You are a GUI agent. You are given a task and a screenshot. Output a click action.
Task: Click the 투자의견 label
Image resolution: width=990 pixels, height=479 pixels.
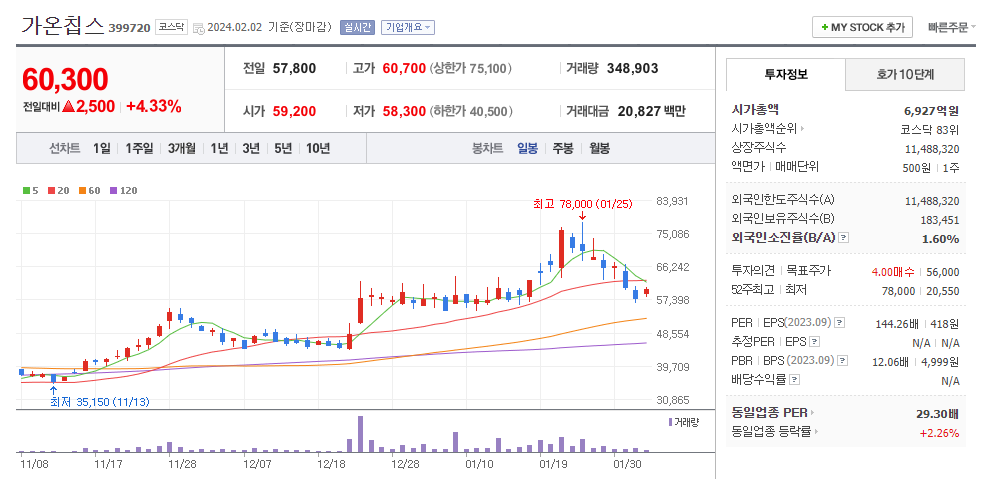[753, 271]
